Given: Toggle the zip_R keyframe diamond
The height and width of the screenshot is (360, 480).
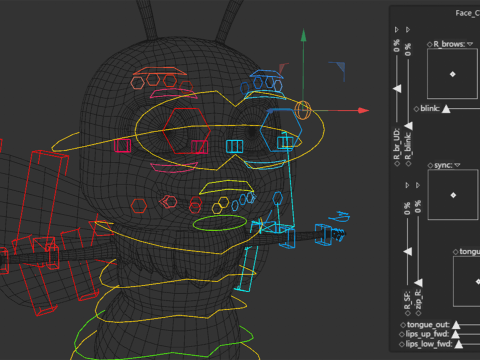Looking at the screenshot, I should pyautogui.click(x=419, y=313).
